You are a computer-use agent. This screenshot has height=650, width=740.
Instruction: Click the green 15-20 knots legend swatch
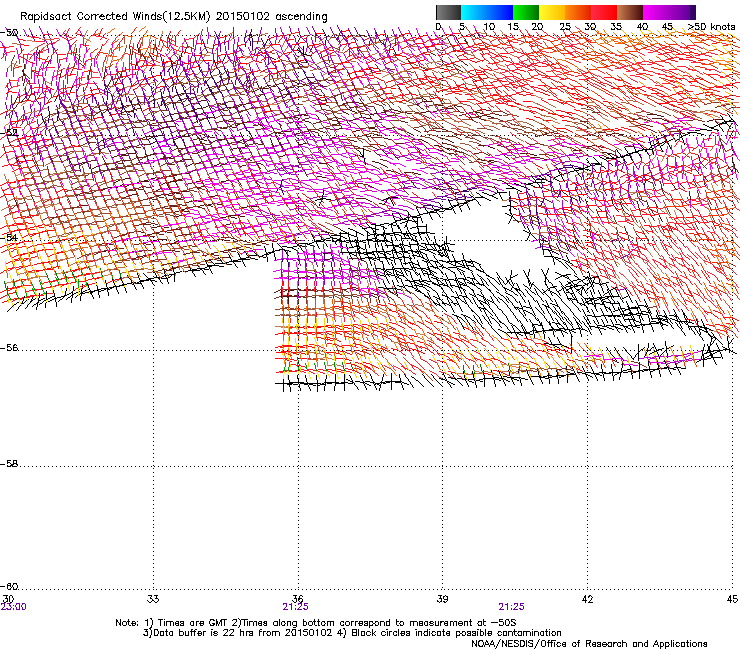click(526, 12)
